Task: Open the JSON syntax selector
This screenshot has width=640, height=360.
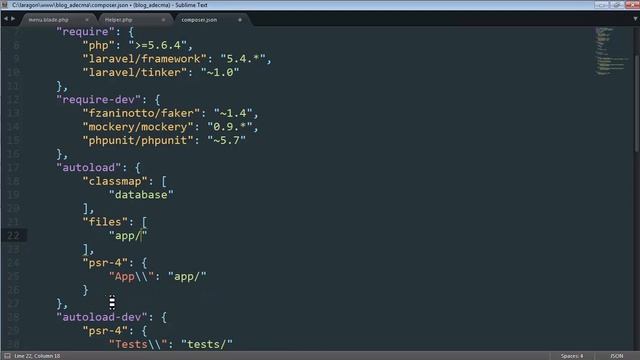Action: pyautogui.click(x=617, y=356)
